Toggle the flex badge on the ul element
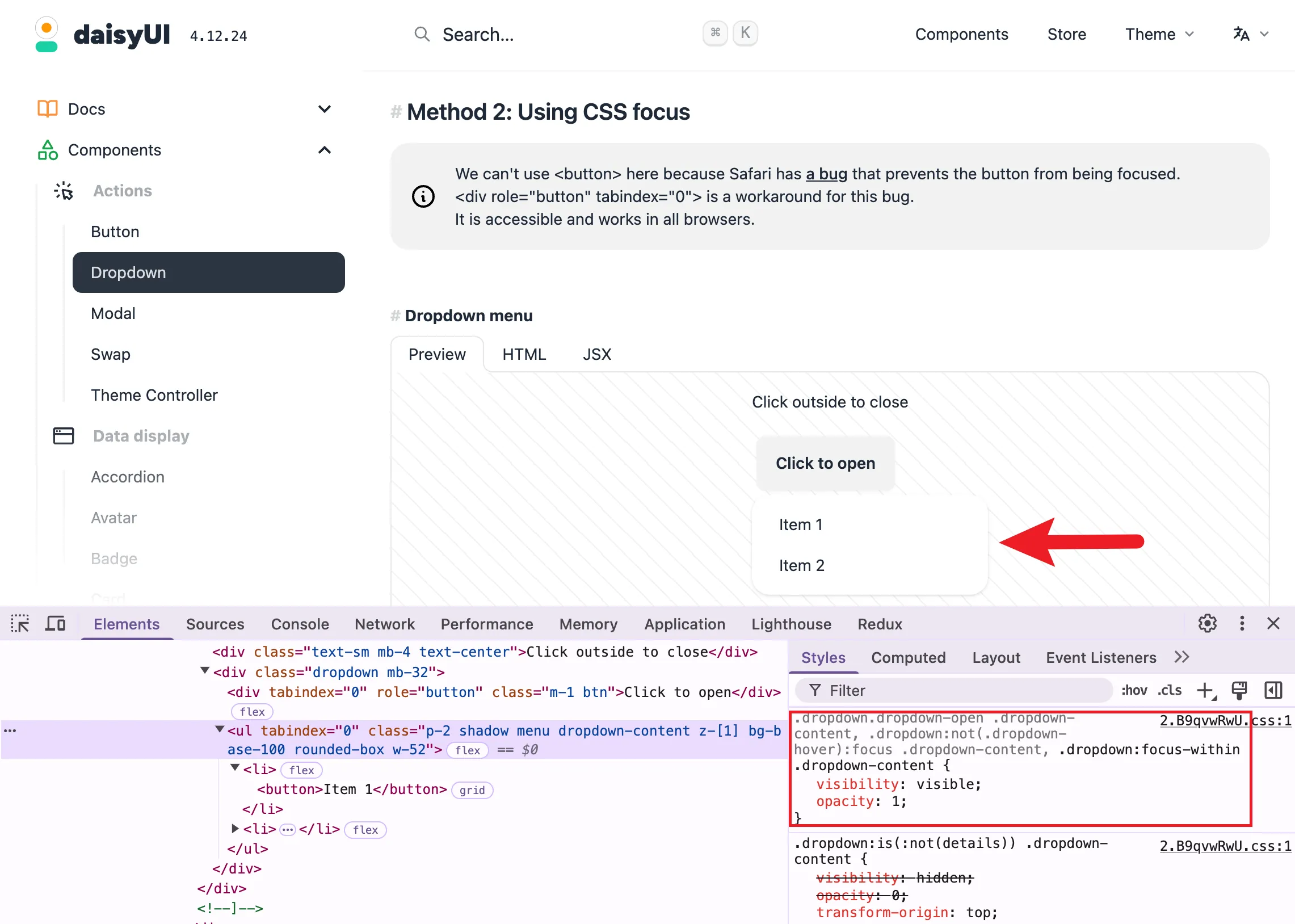This screenshot has height=924, width=1295. [468, 750]
